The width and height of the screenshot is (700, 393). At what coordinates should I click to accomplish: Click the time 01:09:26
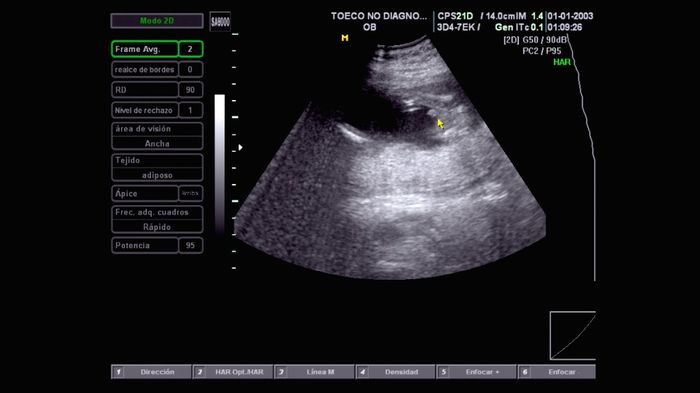pyautogui.click(x=565, y=27)
